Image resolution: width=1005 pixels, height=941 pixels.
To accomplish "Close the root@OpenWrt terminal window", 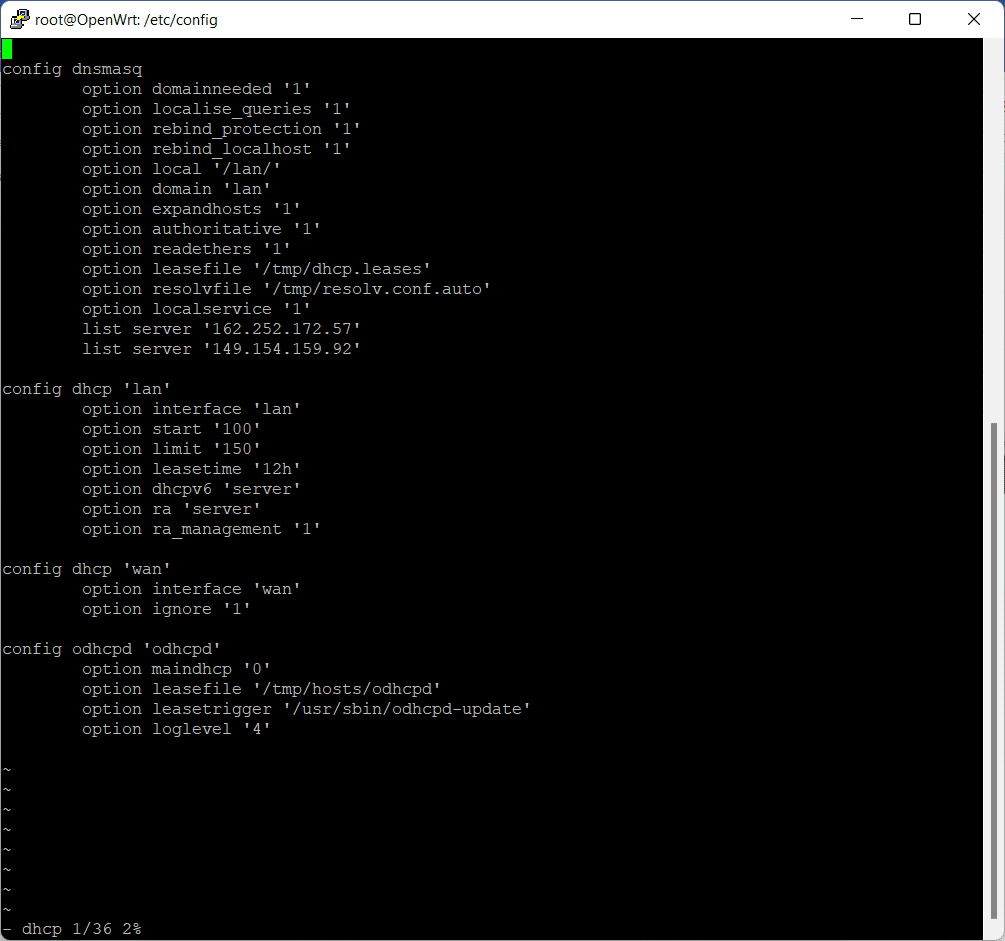I will coord(974,19).
